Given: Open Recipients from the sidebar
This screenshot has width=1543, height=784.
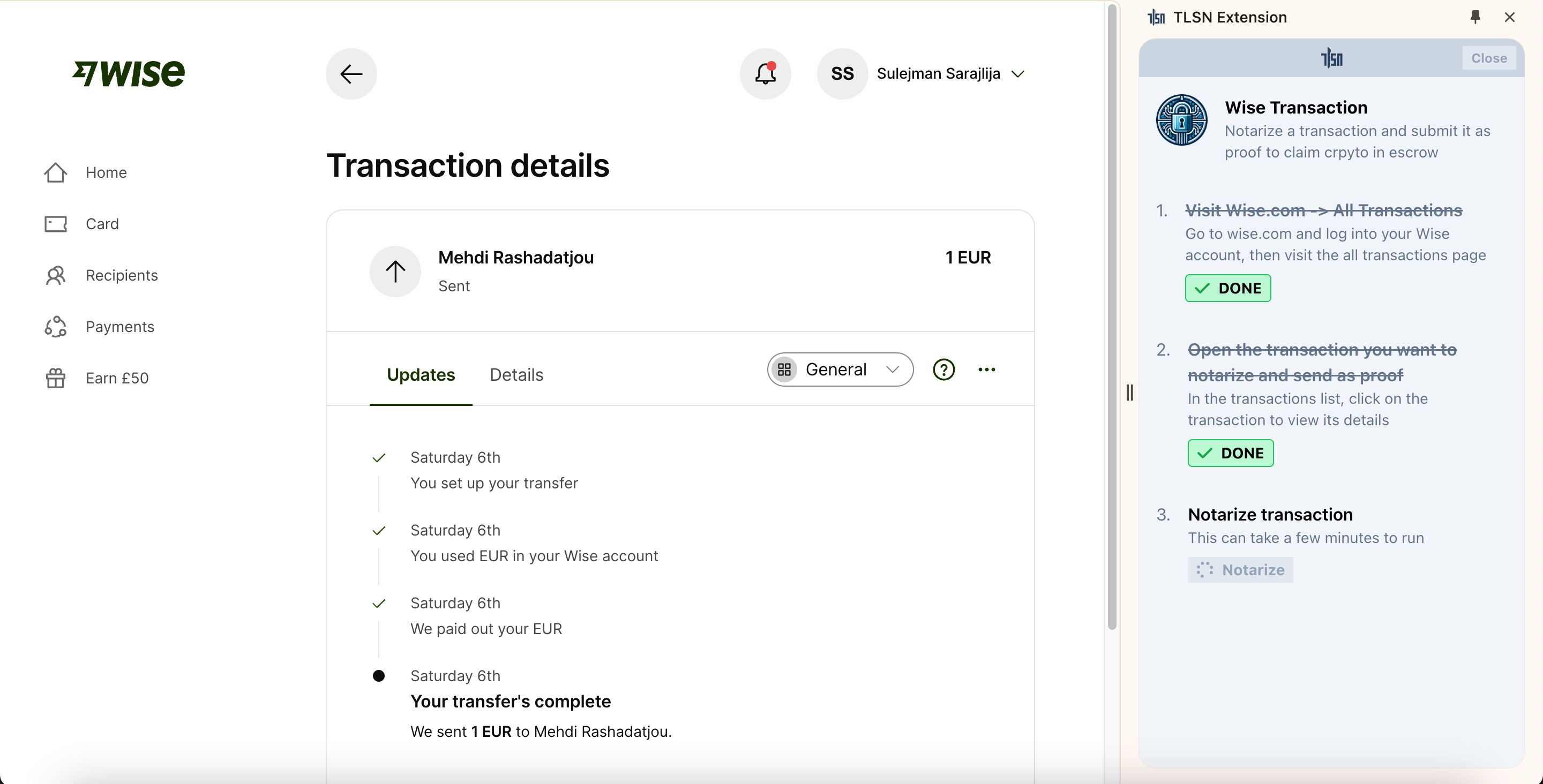Looking at the screenshot, I should (x=121, y=275).
